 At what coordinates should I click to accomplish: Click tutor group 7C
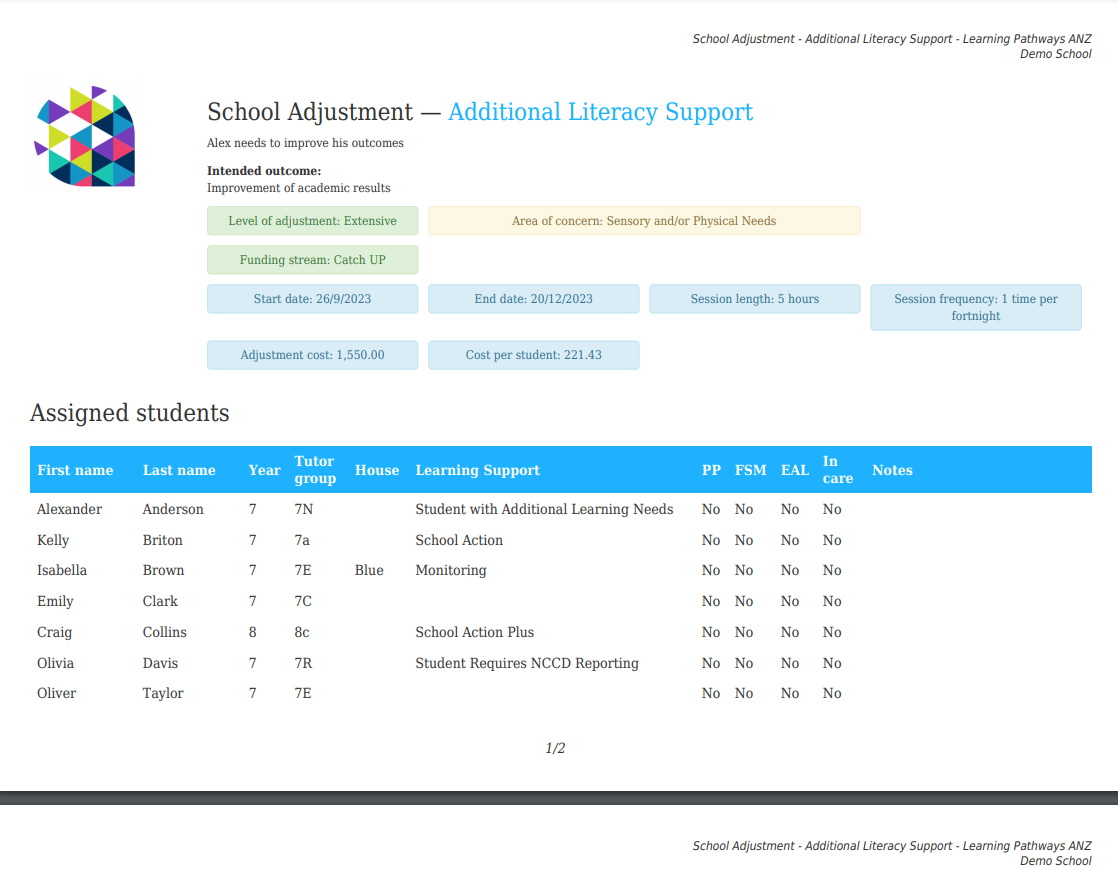[303, 601]
